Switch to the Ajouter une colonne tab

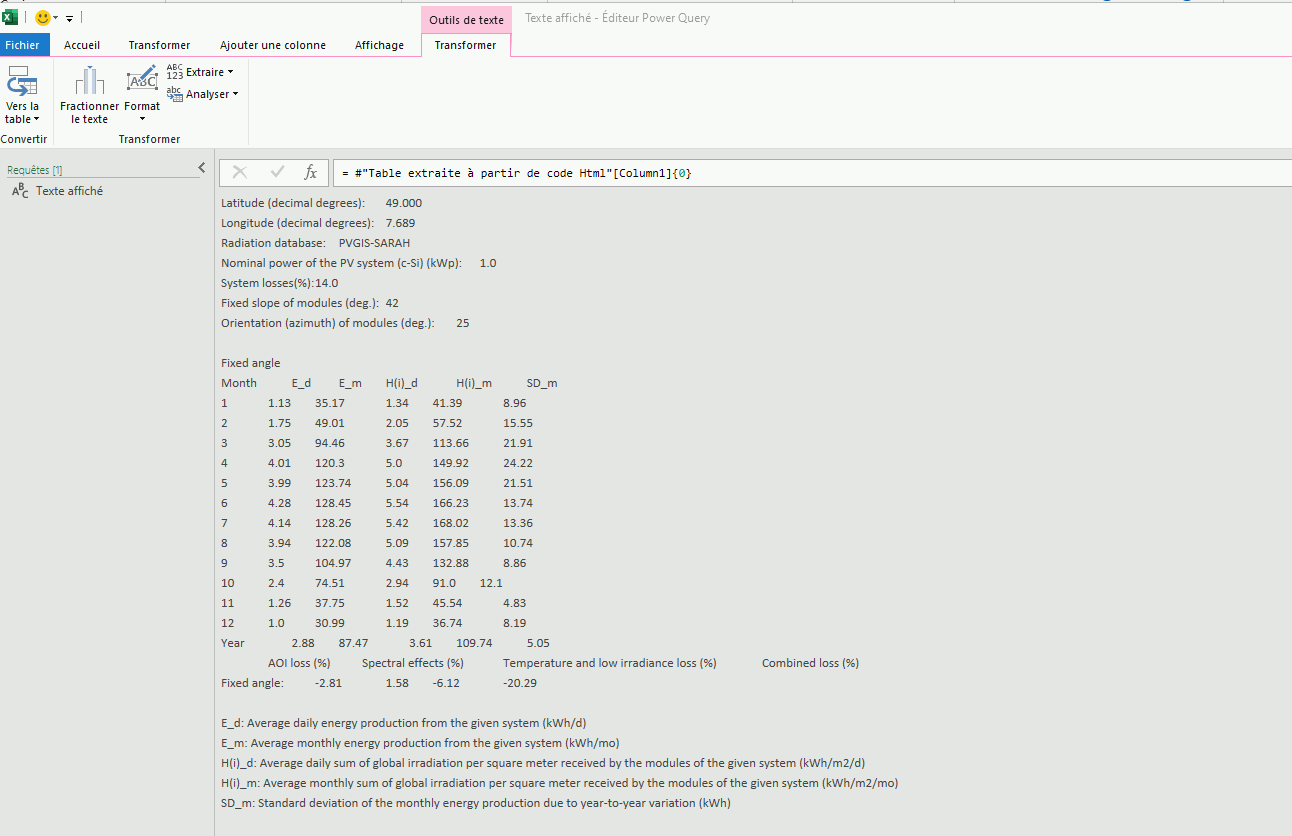pyautogui.click(x=272, y=45)
